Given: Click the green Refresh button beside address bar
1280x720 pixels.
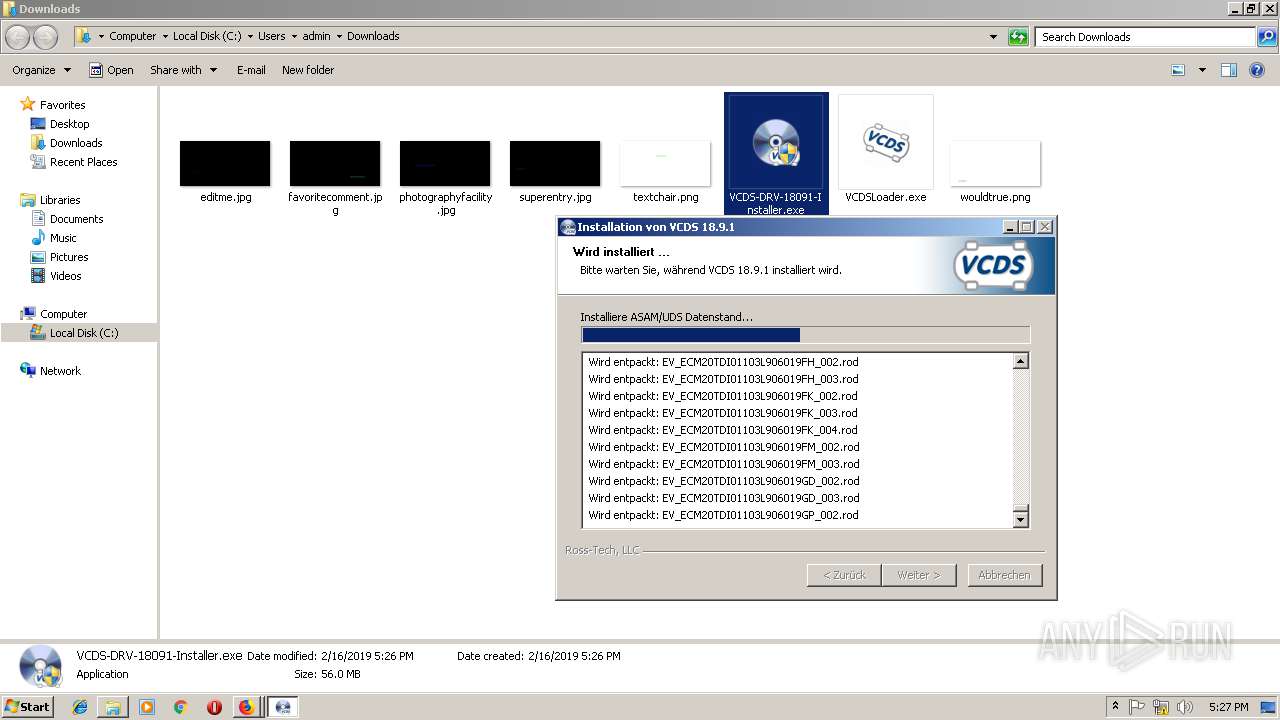Looking at the screenshot, I should (x=1018, y=37).
